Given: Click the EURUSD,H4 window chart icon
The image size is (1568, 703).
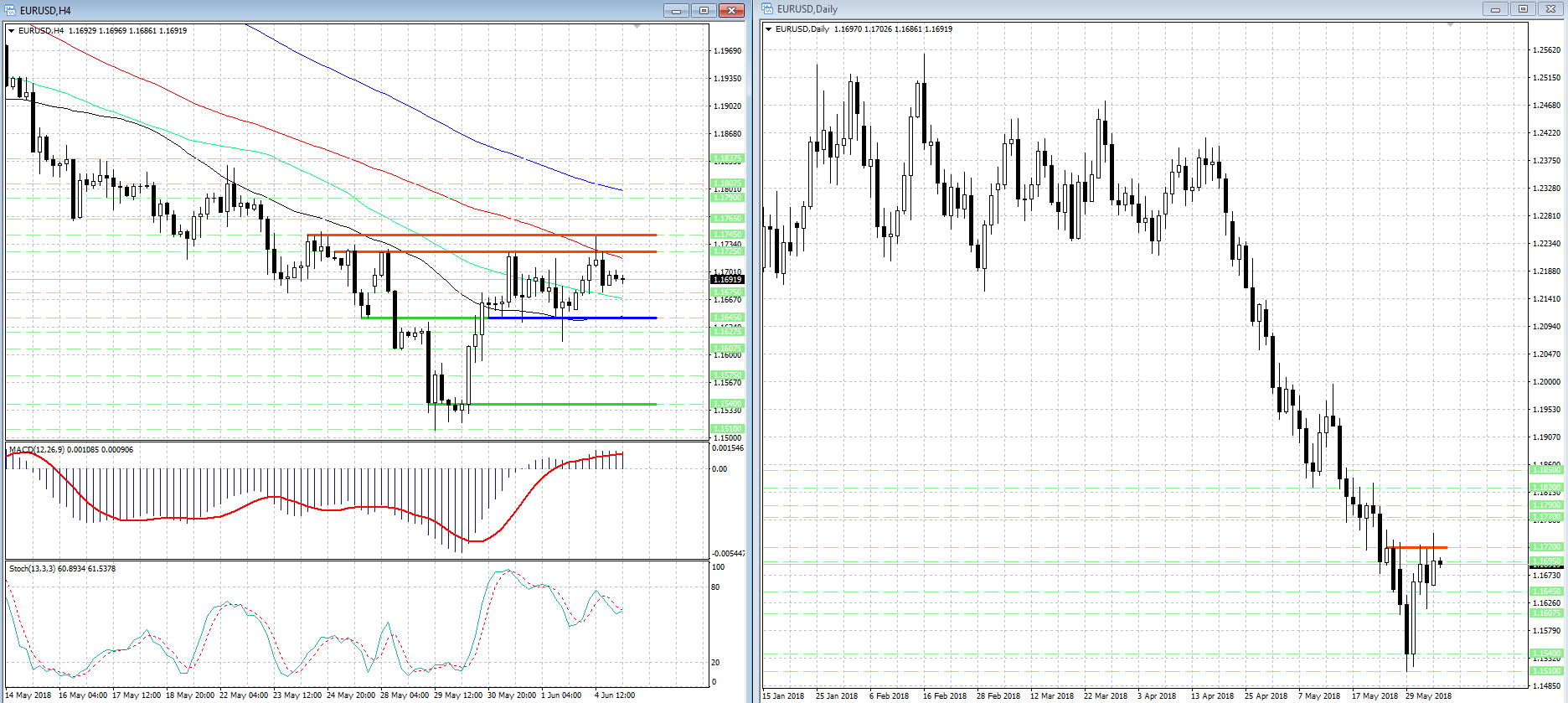Looking at the screenshot, I should click(x=11, y=10).
